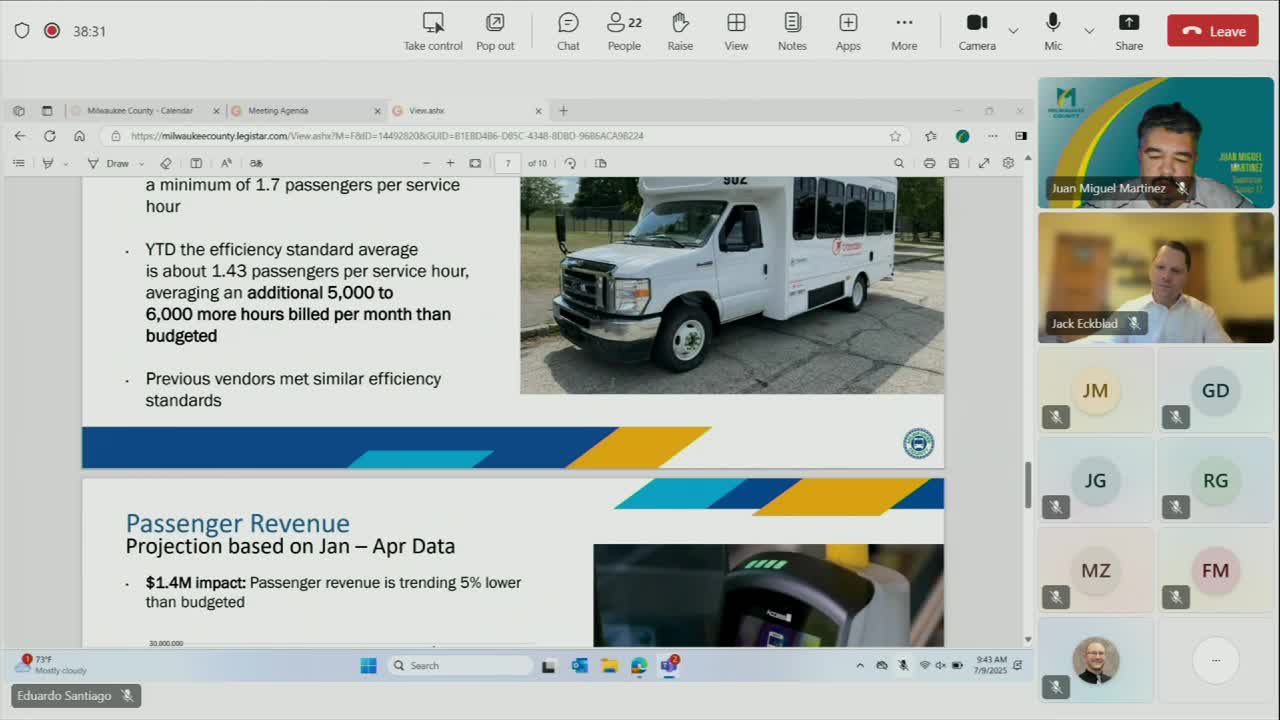Screen dimensions: 1280x720
Task: Open the View layout options
Action: click(736, 31)
